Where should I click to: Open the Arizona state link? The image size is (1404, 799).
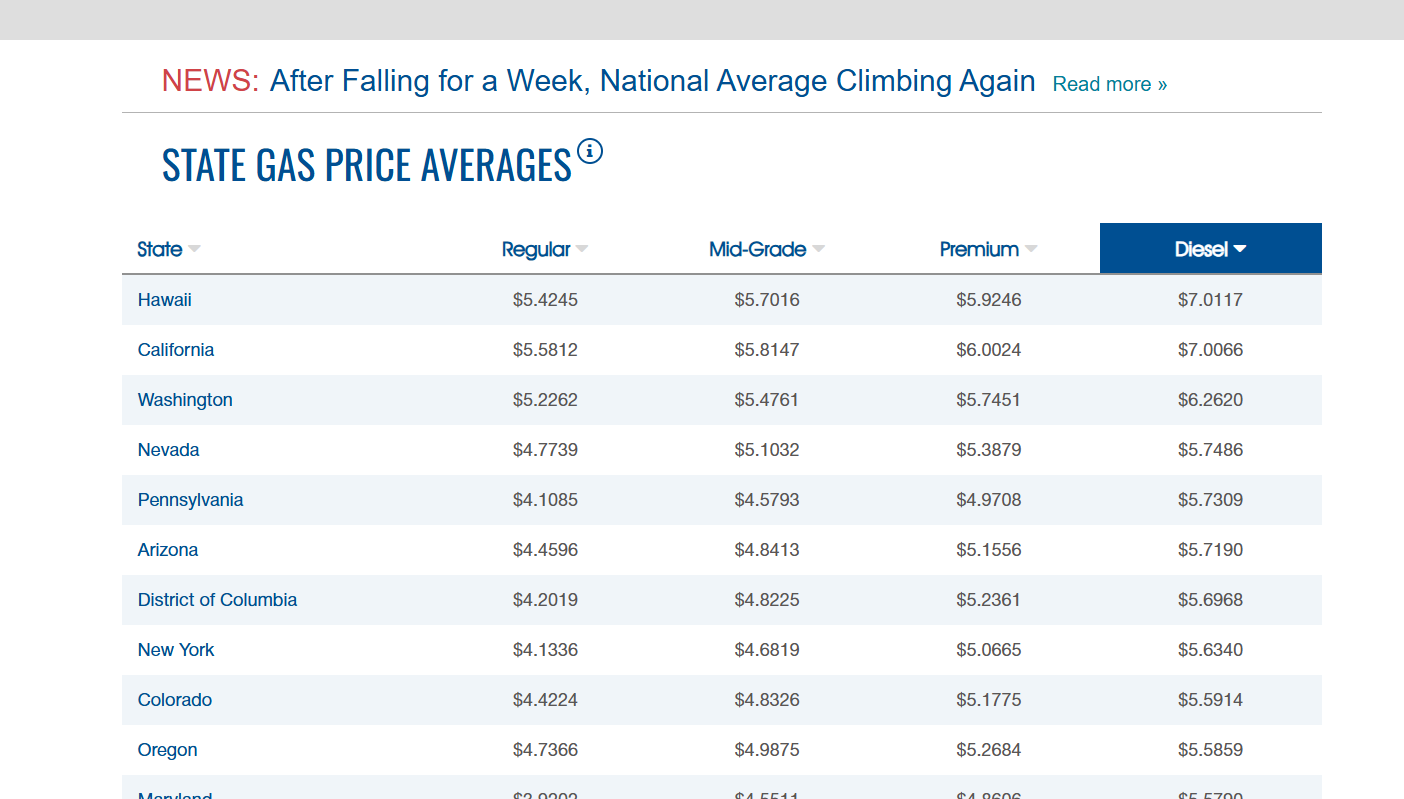click(168, 550)
